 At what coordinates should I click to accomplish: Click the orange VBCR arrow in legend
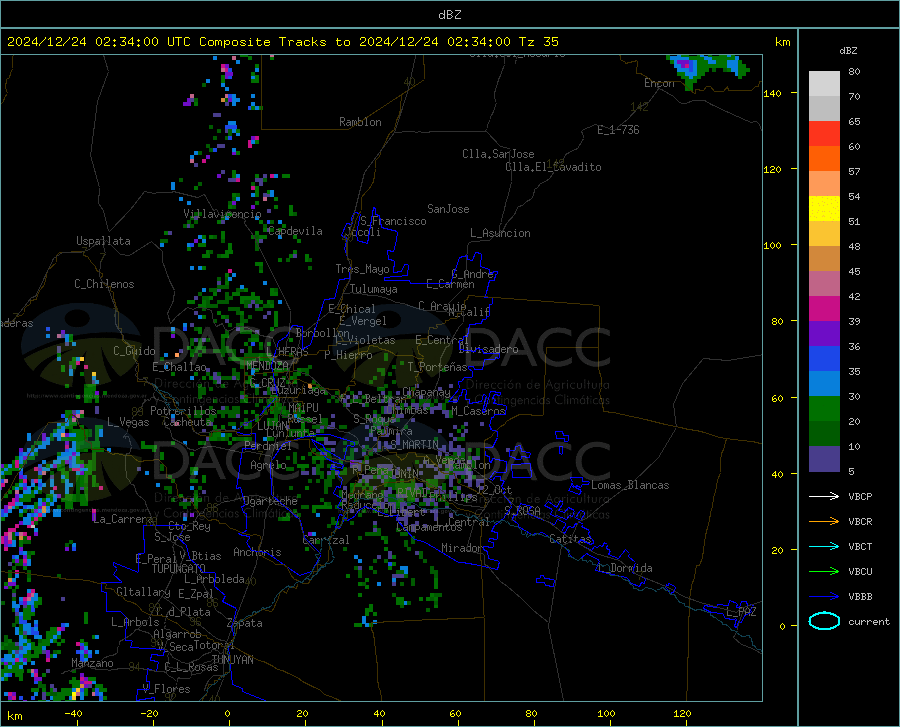[824, 521]
